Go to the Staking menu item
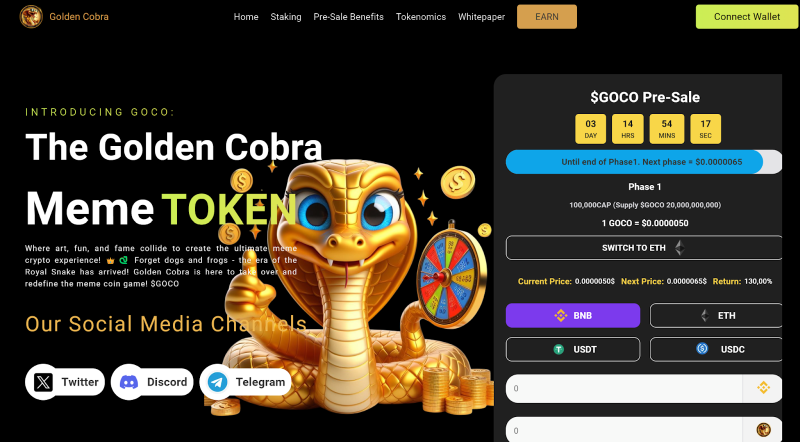Viewport: 800px width, 442px height. [286, 17]
